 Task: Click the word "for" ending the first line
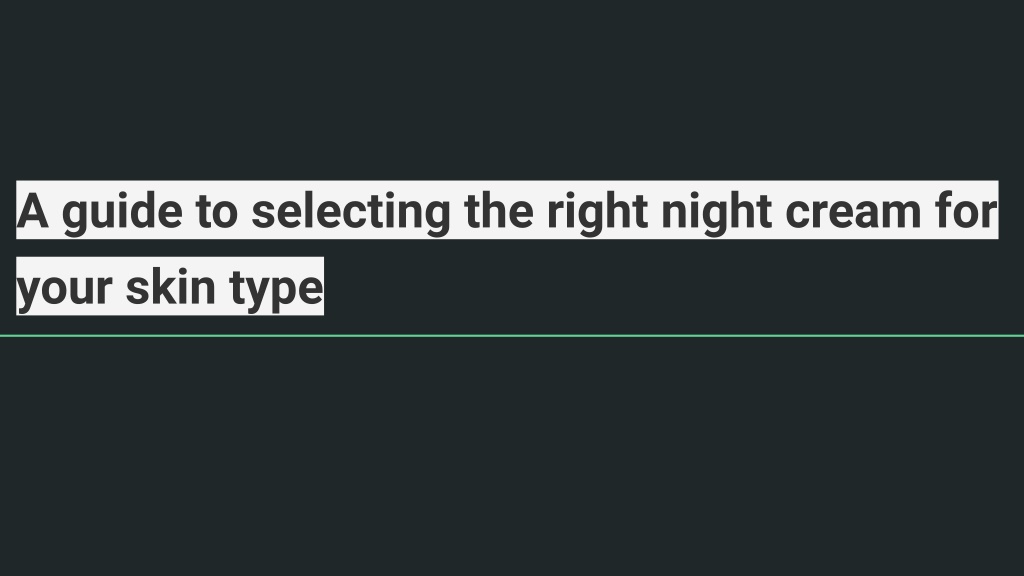[x=966, y=211]
